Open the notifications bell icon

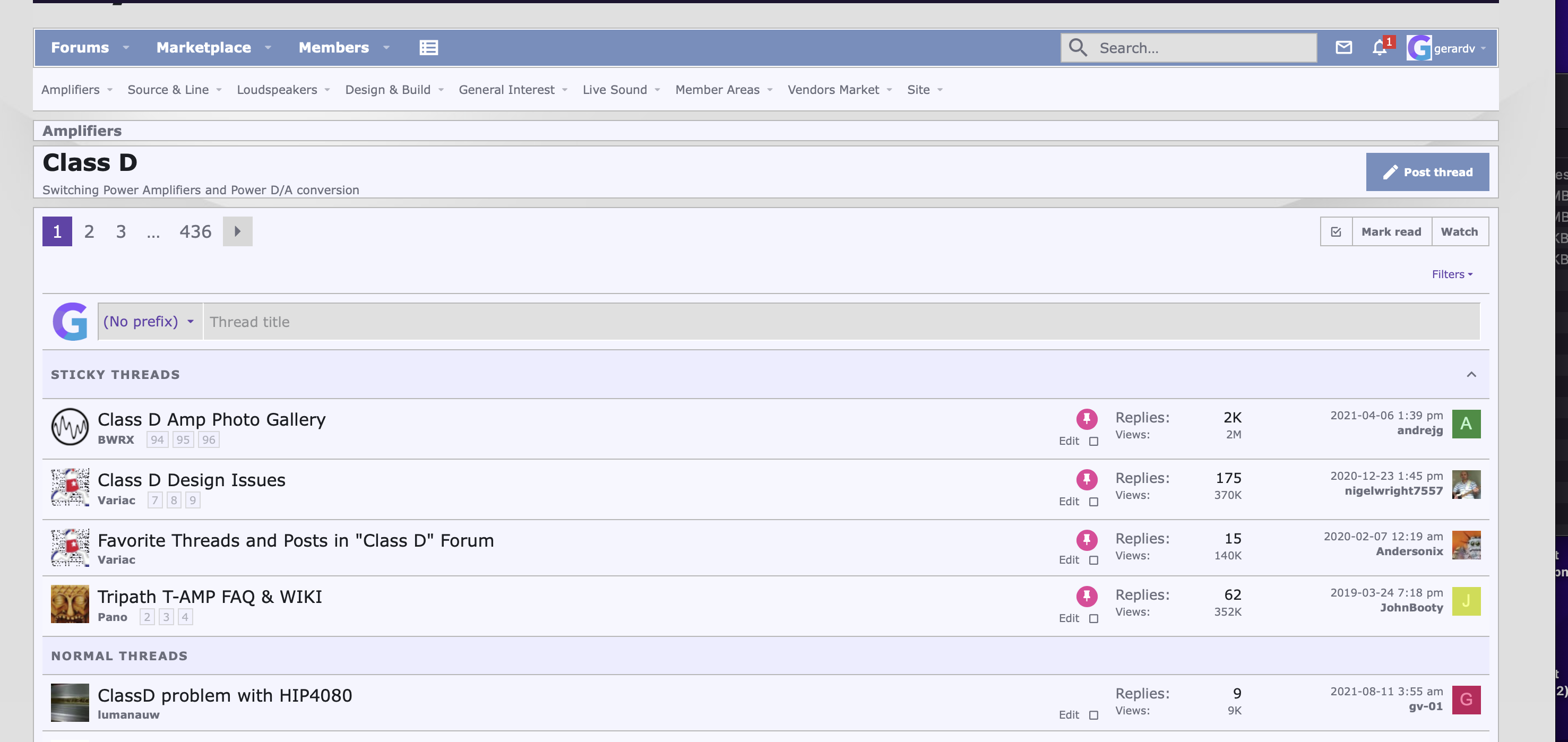pos(1380,47)
